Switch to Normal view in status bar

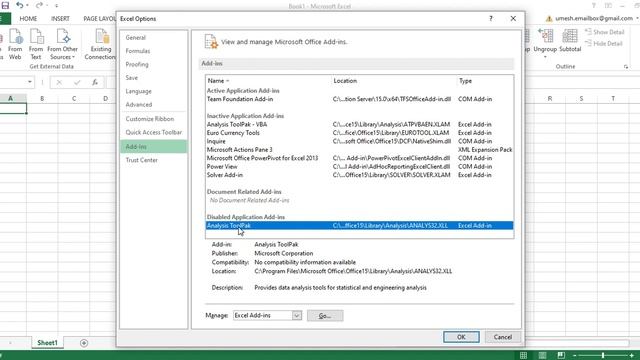pos(523,355)
